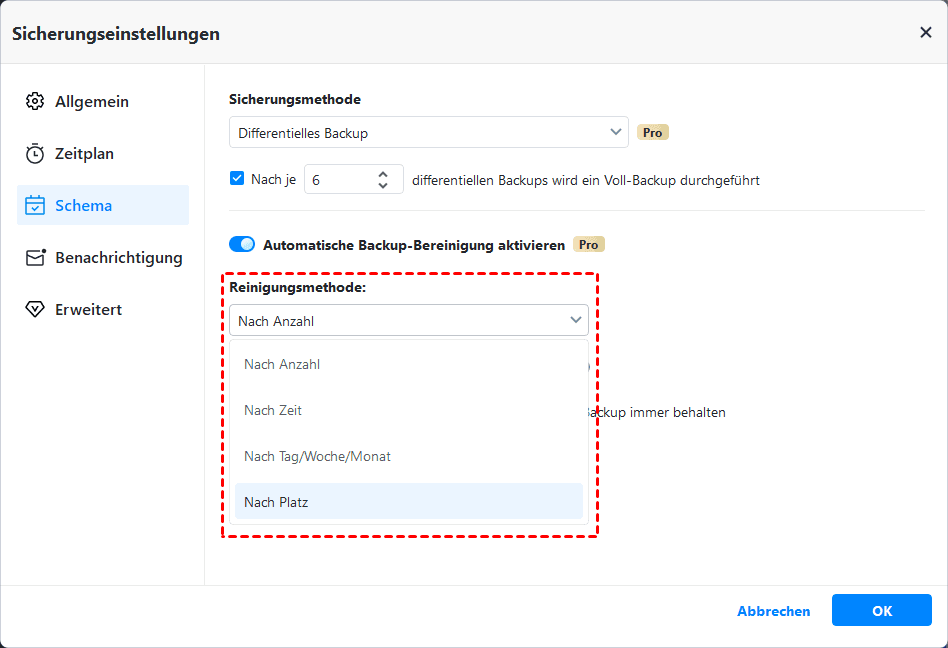Increase differential backup count with up arrow
This screenshot has width=948, height=648.
(x=383, y=173)
